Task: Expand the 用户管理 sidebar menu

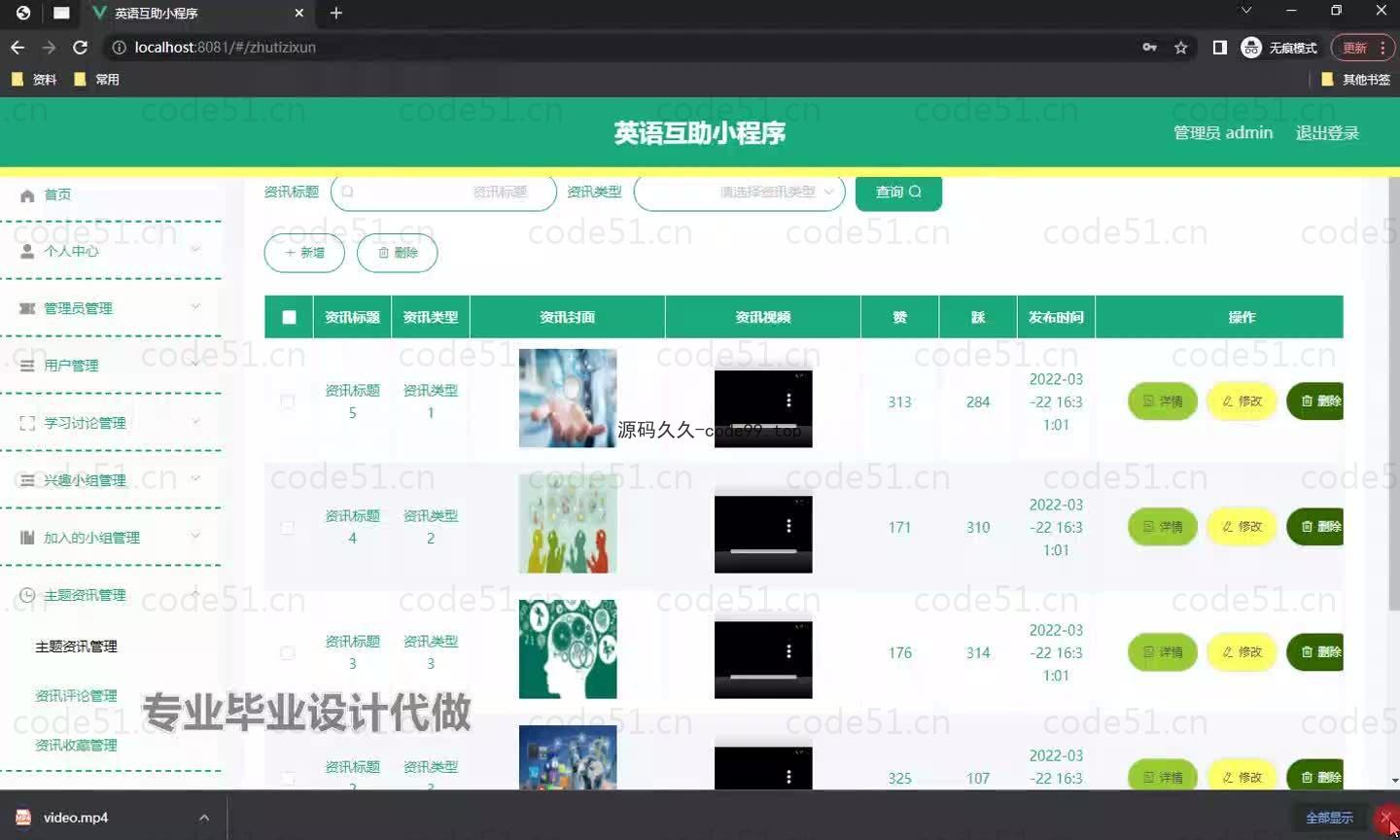Action: 195,365
